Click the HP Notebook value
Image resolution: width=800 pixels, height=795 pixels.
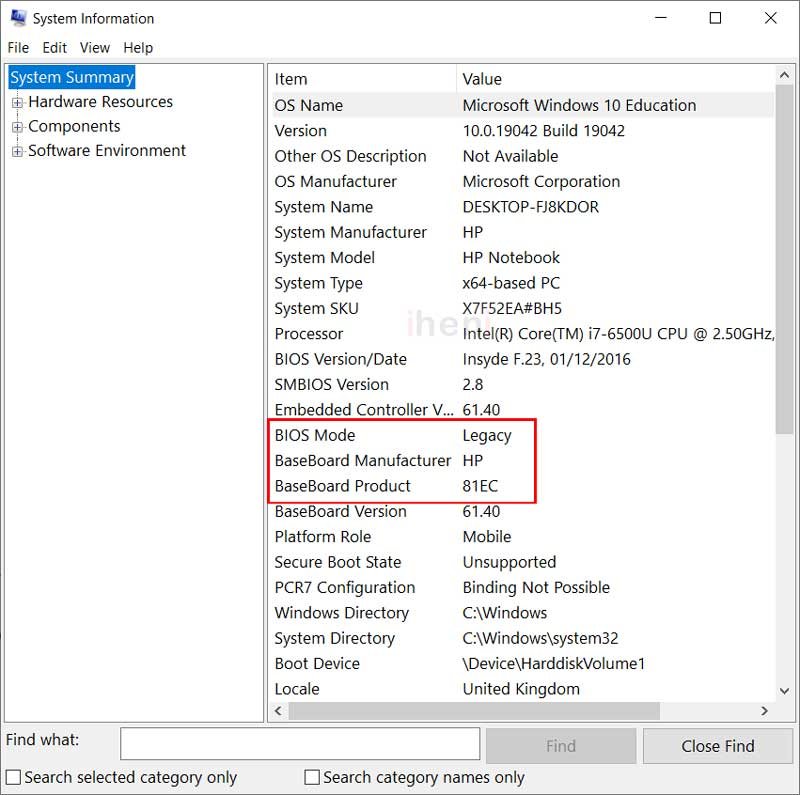click(x=511, y=258)
